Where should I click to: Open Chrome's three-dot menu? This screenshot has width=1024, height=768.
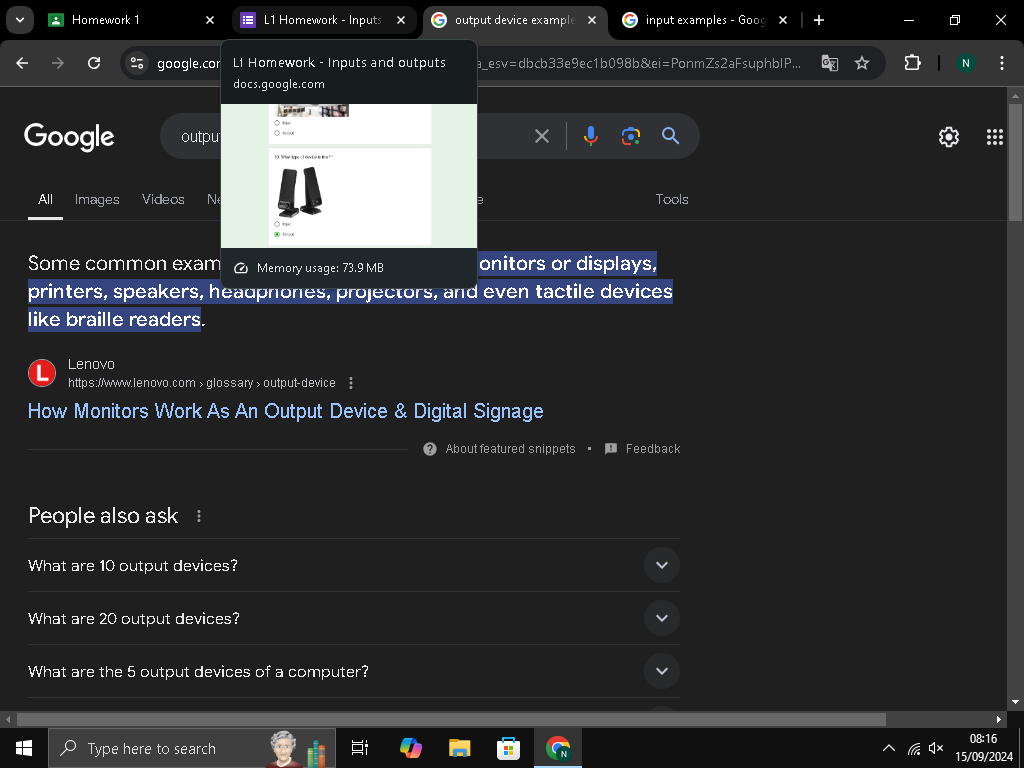1002,63
